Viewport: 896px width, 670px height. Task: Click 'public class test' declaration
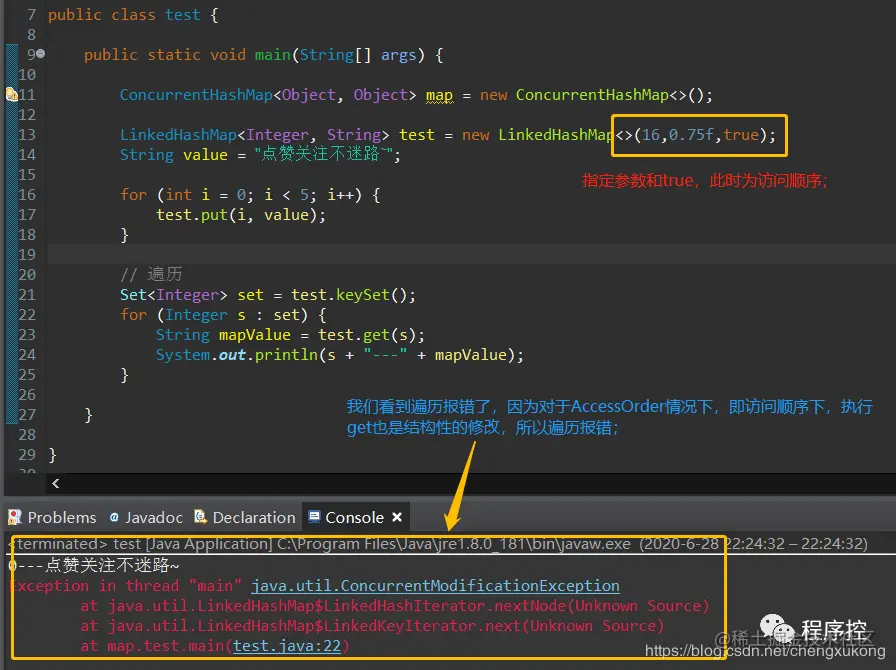pyautogui.click(x=124, y=14)
